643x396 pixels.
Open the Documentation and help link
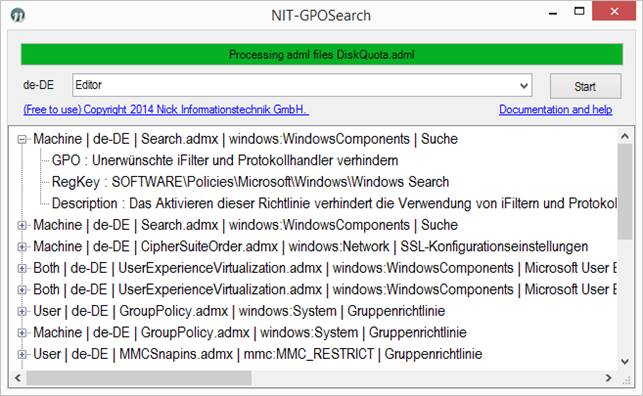555,109
